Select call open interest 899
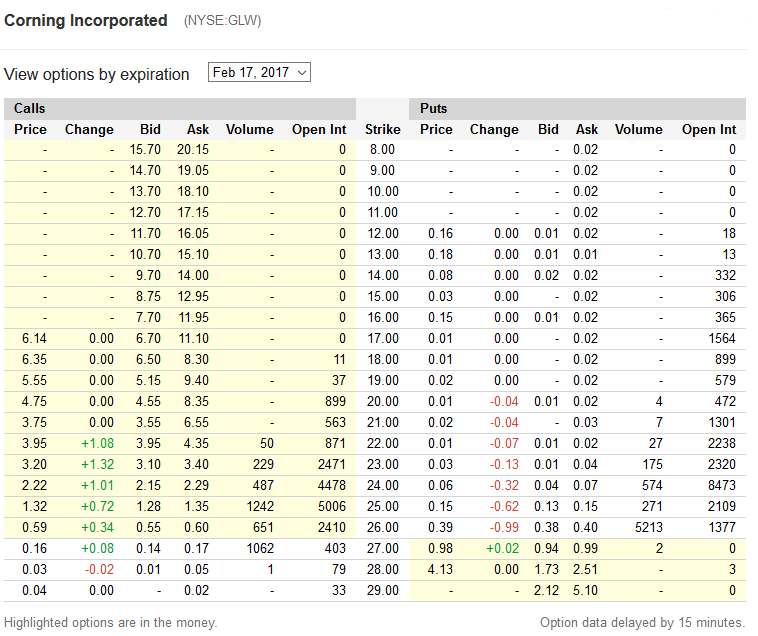Screen dimensions: 758x636 pyautogui.click(x=335, y=402)
